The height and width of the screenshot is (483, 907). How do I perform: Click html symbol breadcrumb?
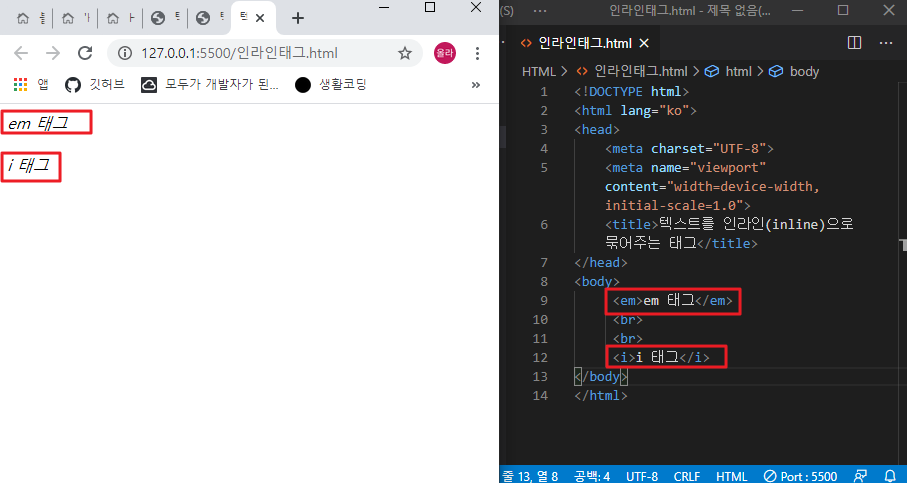click(728, 71)
